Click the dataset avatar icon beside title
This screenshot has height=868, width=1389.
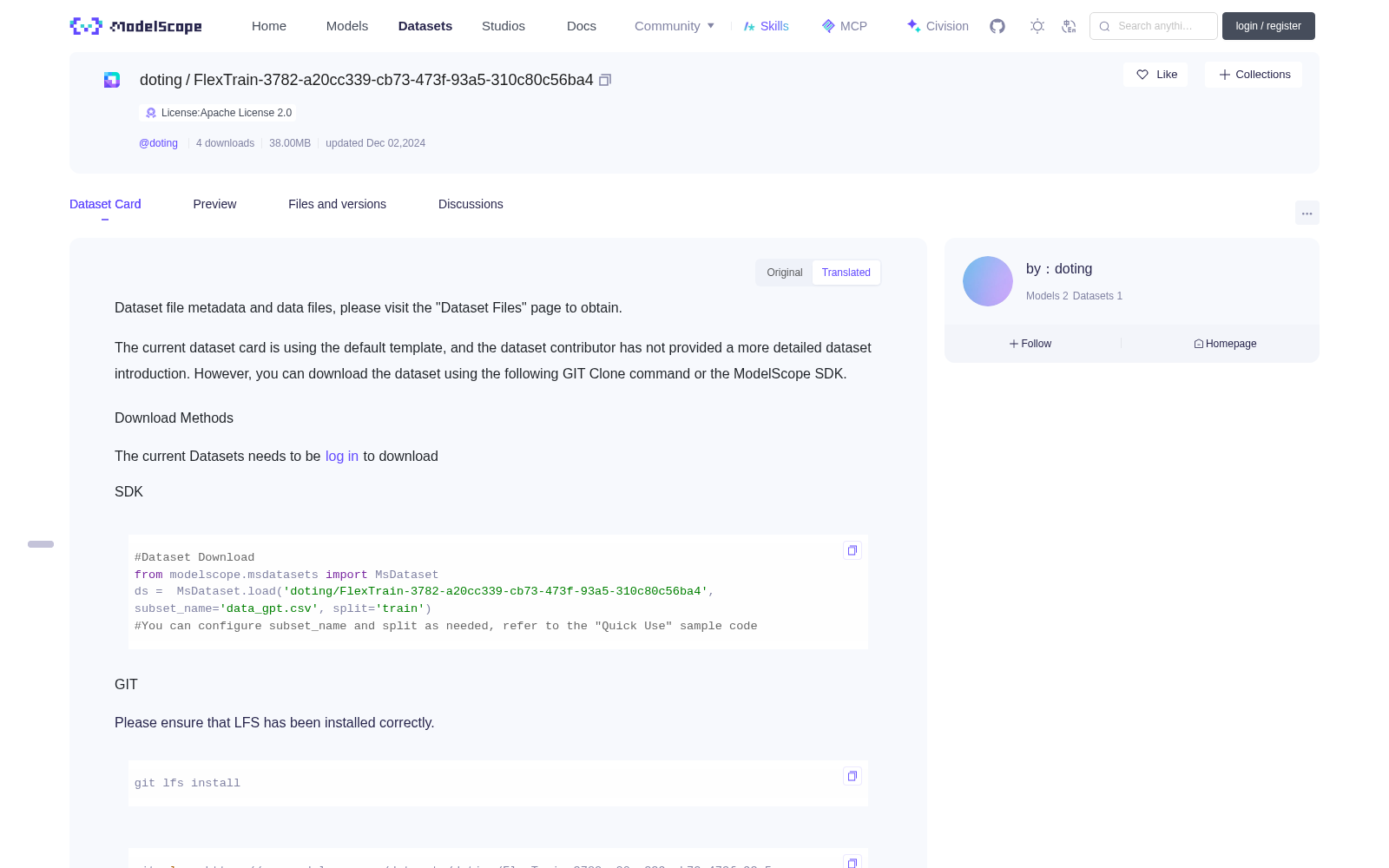[x=112, y=80]
